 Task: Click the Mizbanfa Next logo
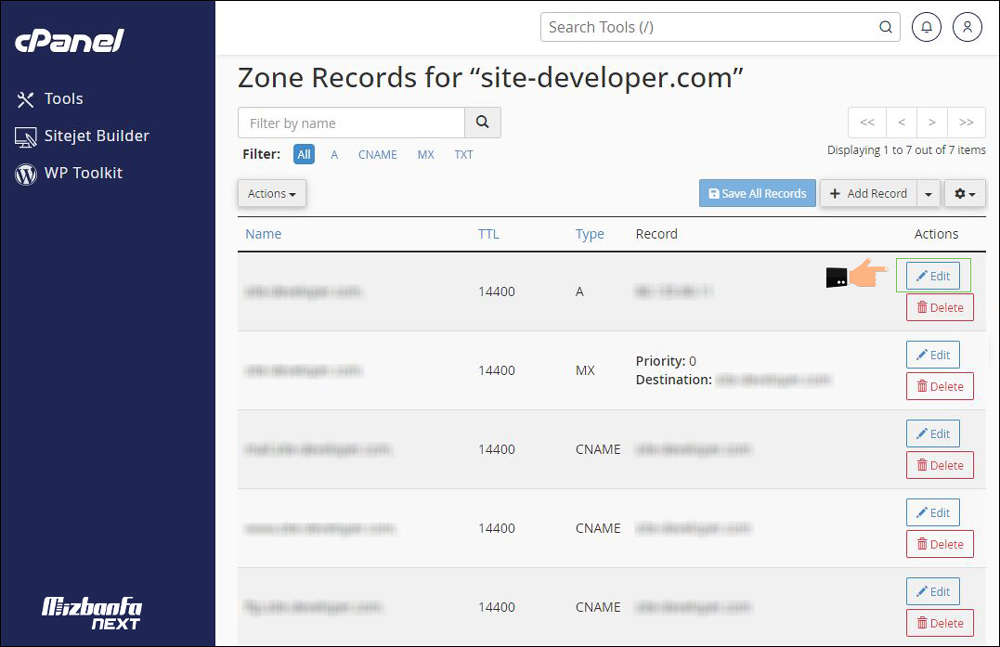pyautogui.click(x=91, y=614)
